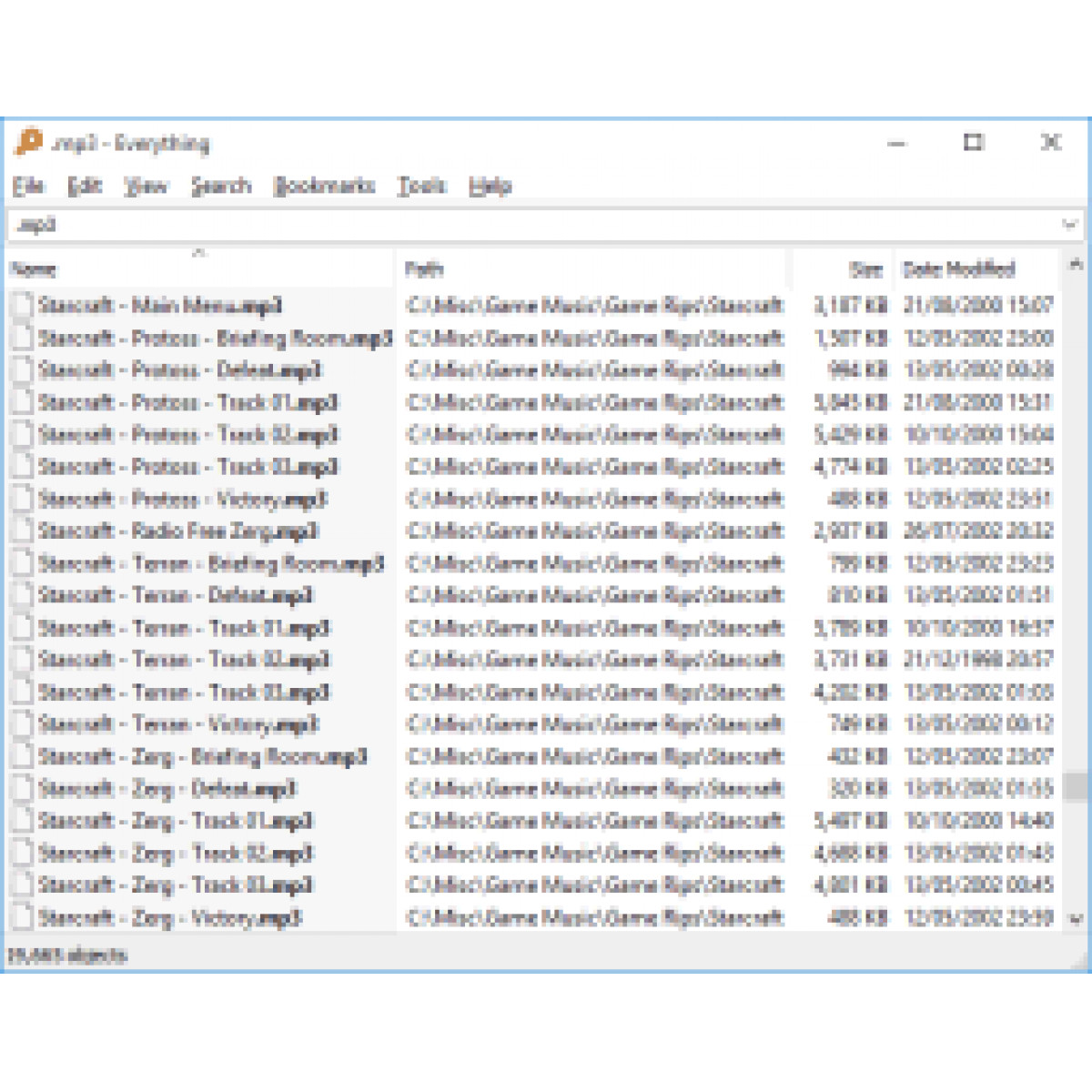Select the file icon of Protoss - Track 02.mp3
The image size is (1092, 1092).
[23, 434]
